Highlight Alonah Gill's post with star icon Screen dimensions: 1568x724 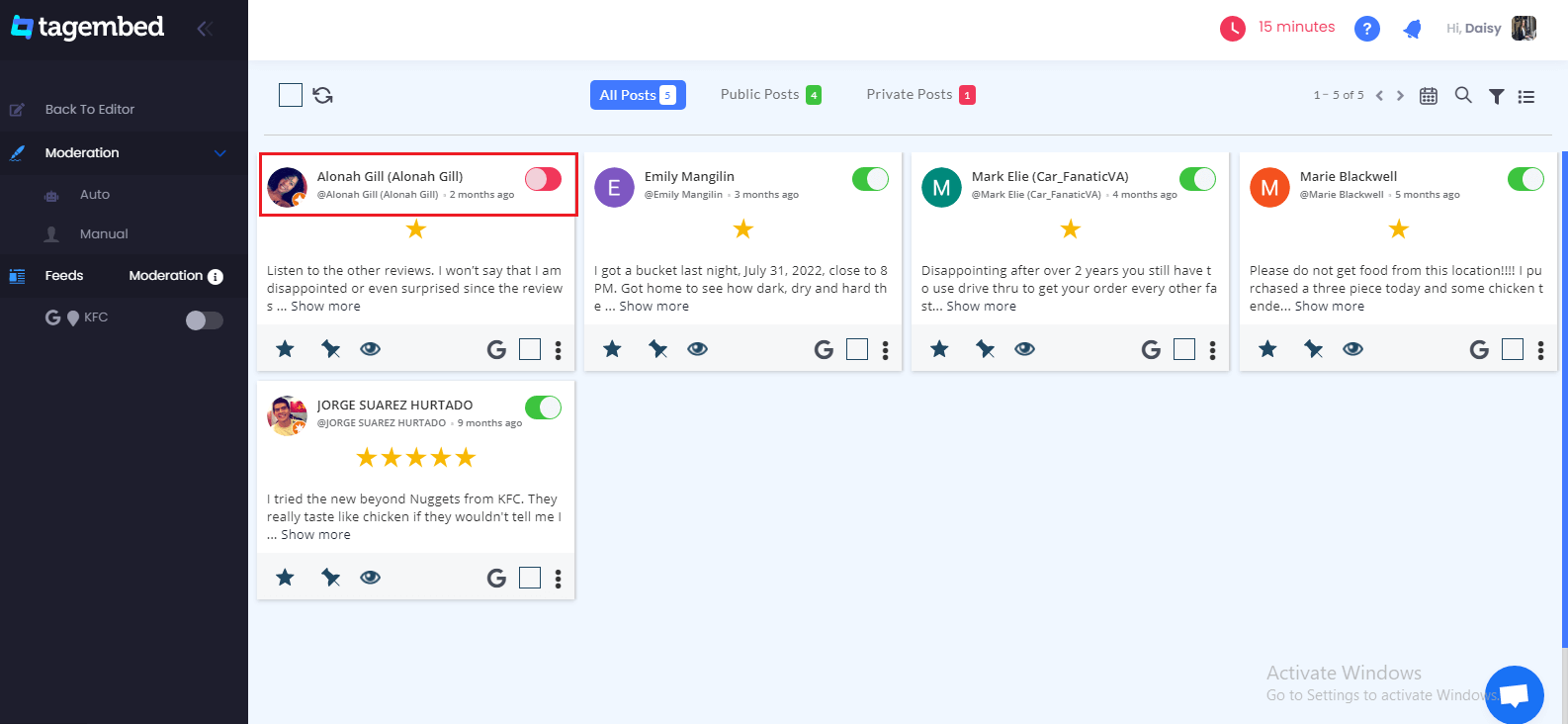pos(285,348)
